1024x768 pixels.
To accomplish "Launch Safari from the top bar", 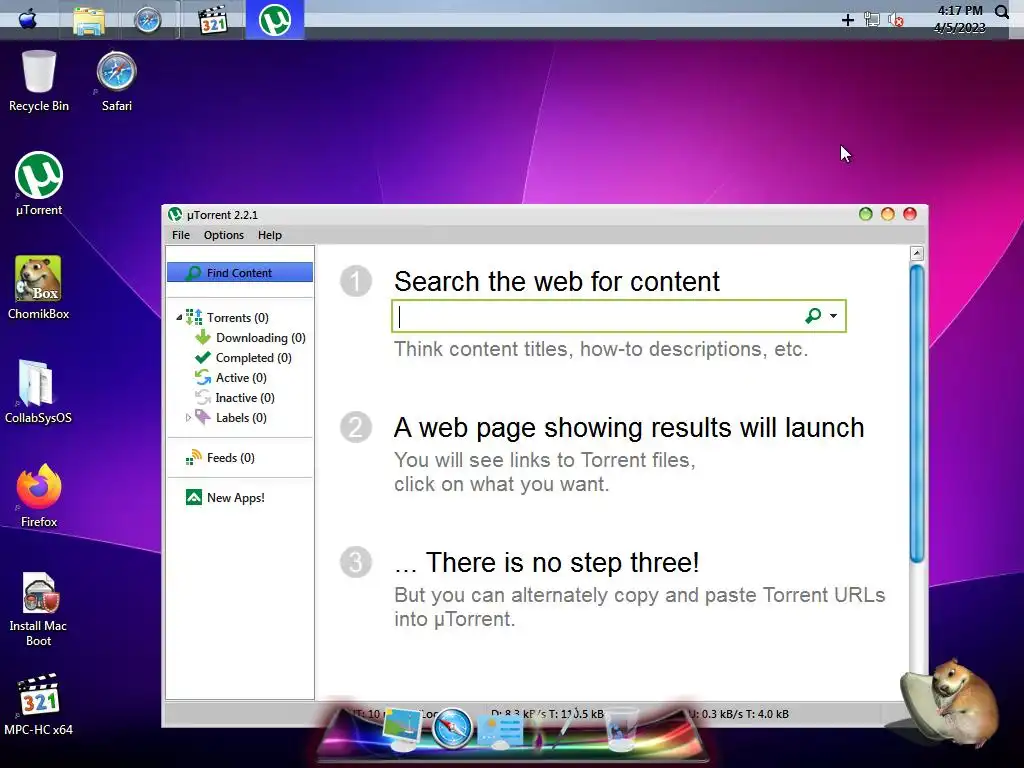I will (x=148, y=20).
